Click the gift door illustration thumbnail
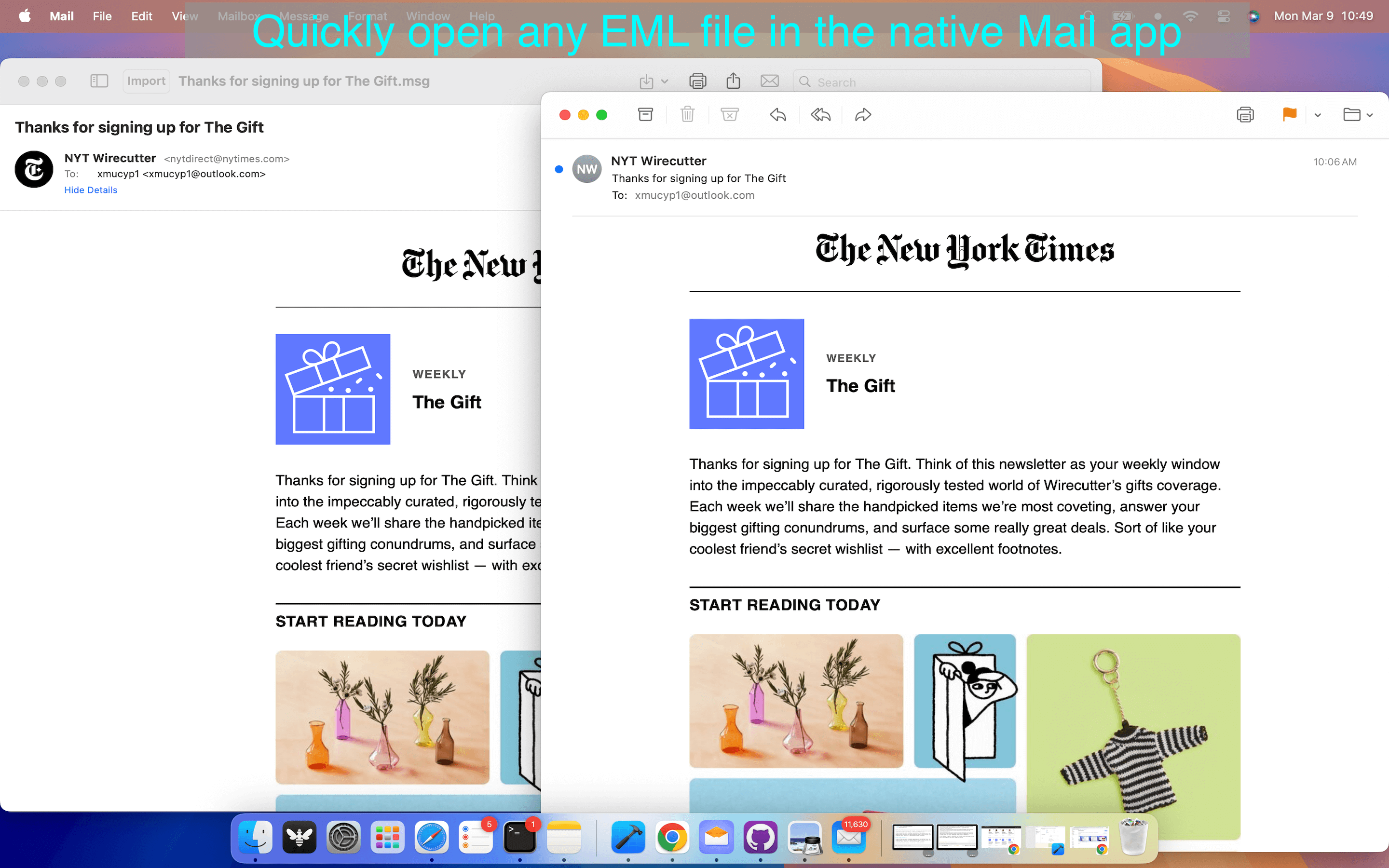This screenshot has width=1389, height=868. pyautogui.click(x=965, y=701)
